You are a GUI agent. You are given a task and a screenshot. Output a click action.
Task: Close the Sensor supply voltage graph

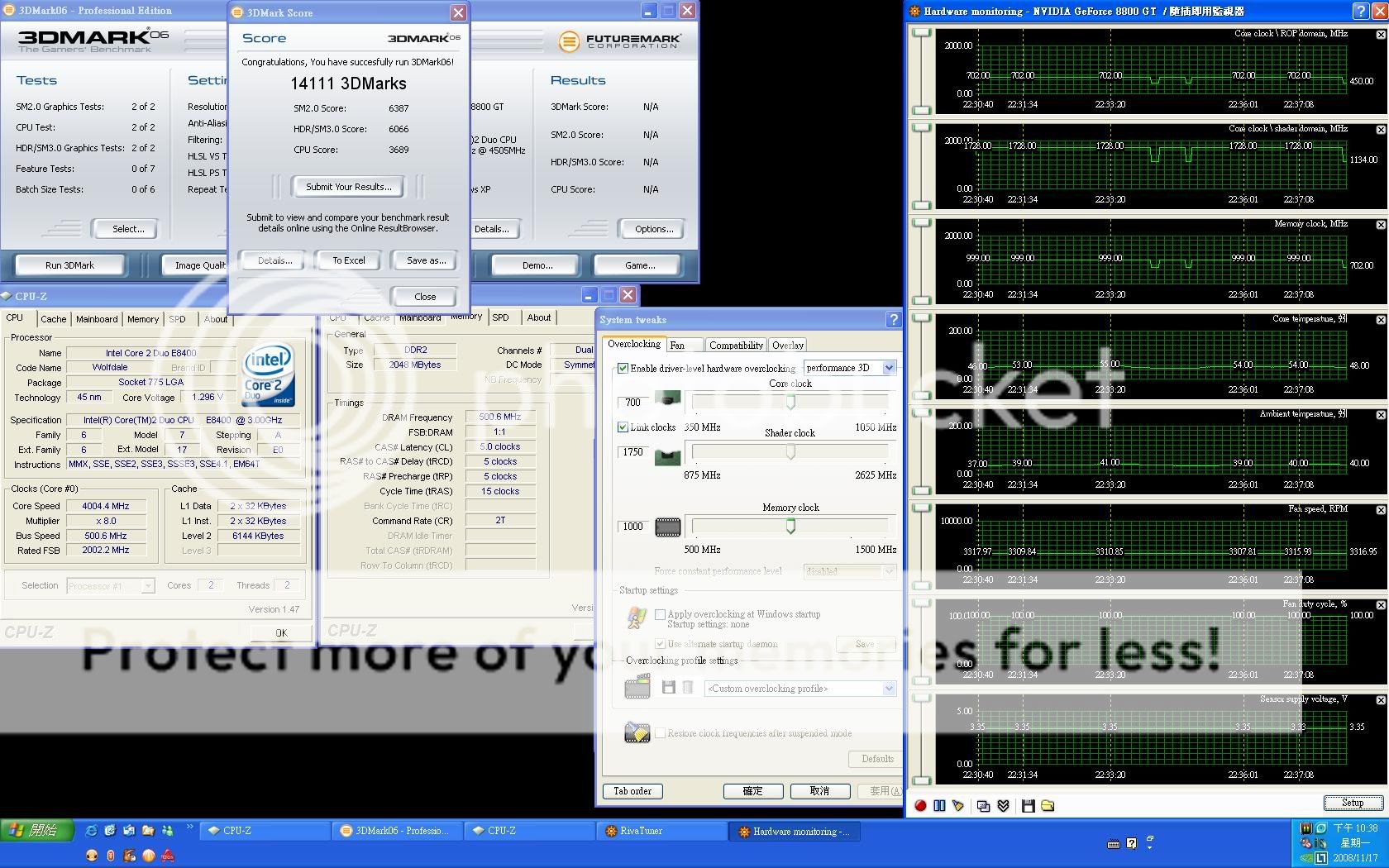click(1381, 700)
